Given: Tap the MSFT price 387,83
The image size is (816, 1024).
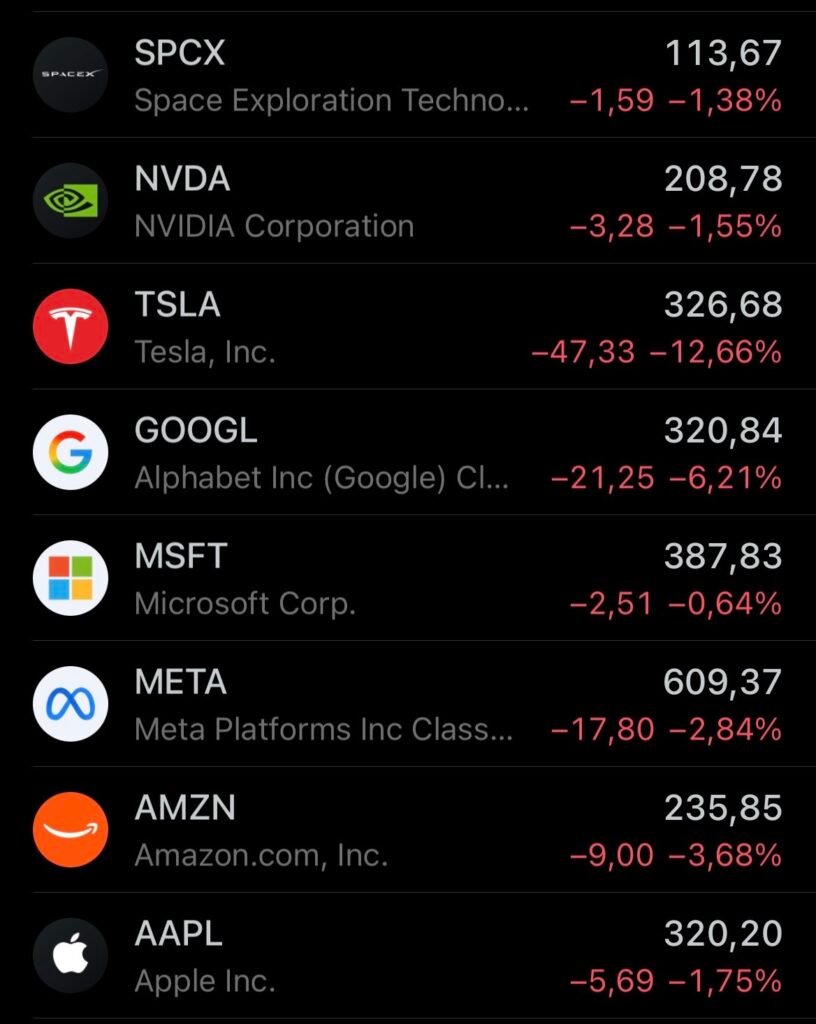Looking at the screenshot, I should pos(723,556).
